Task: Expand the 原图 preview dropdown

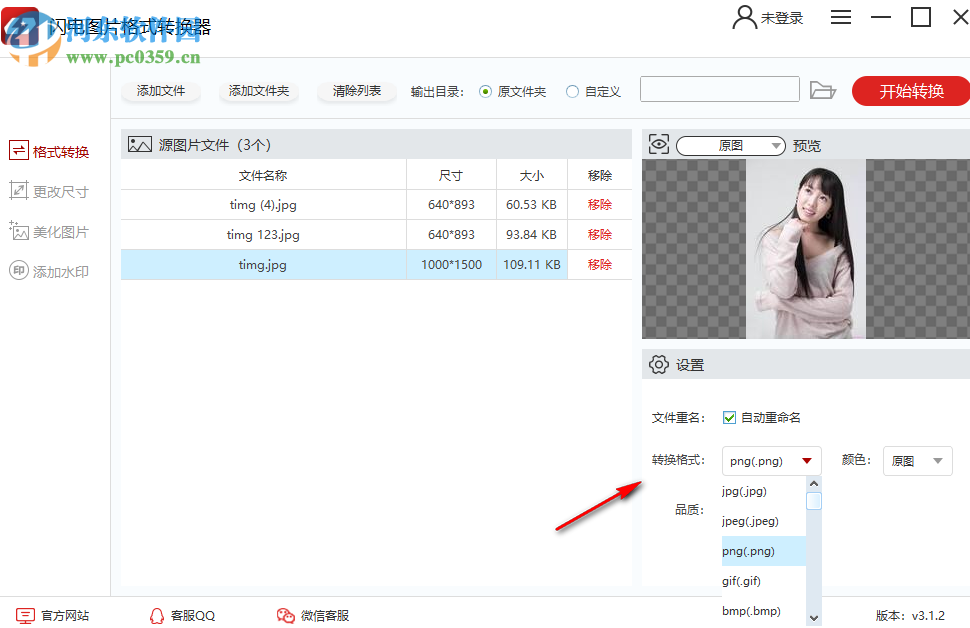Action: tap(730, 144)
